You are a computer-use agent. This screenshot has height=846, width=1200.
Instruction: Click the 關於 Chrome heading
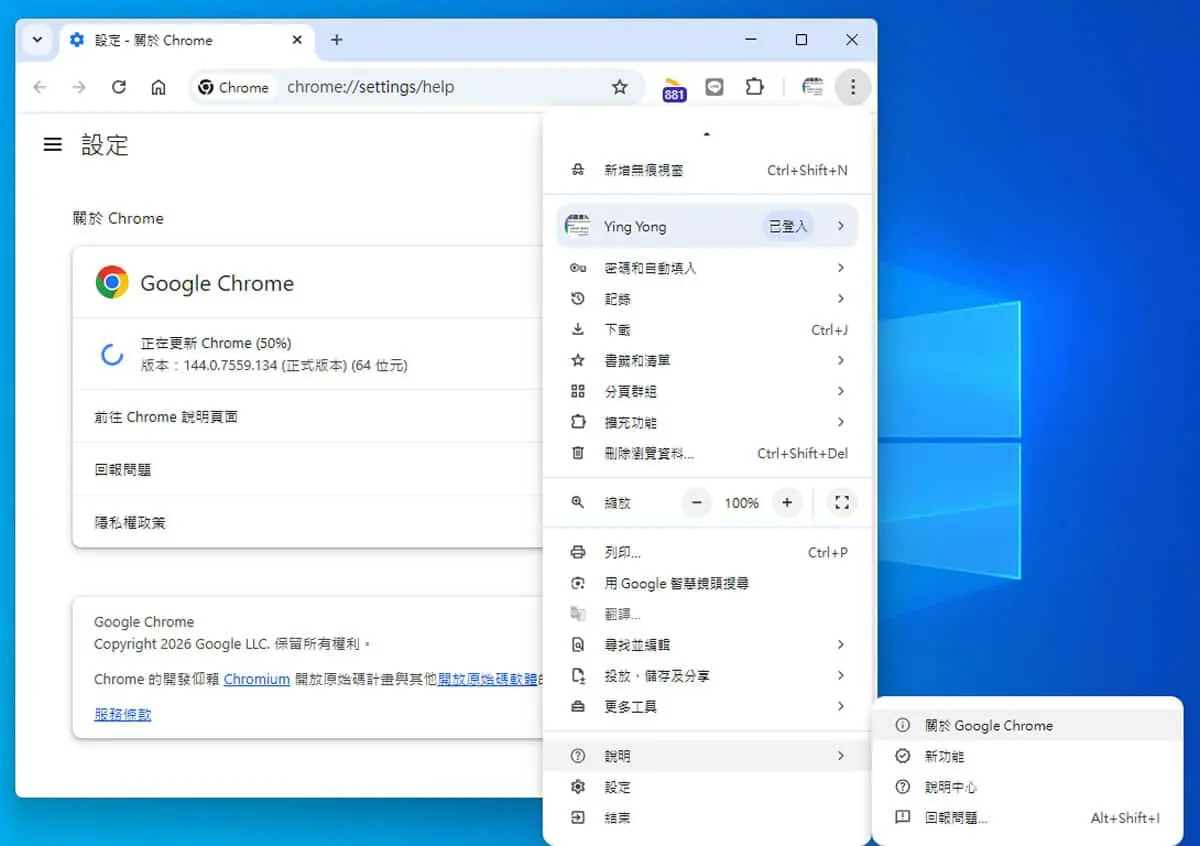click(118, 218)
